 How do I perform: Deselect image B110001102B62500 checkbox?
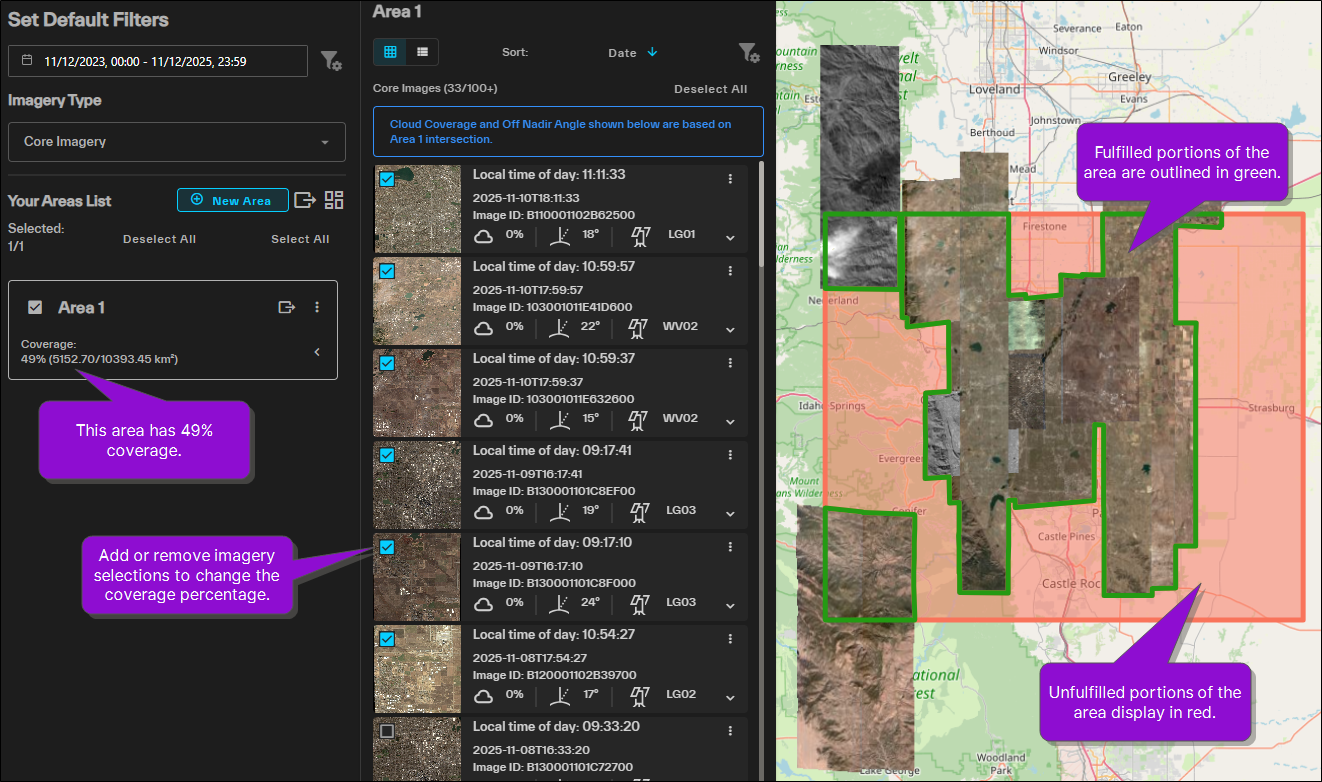[387, 179]
